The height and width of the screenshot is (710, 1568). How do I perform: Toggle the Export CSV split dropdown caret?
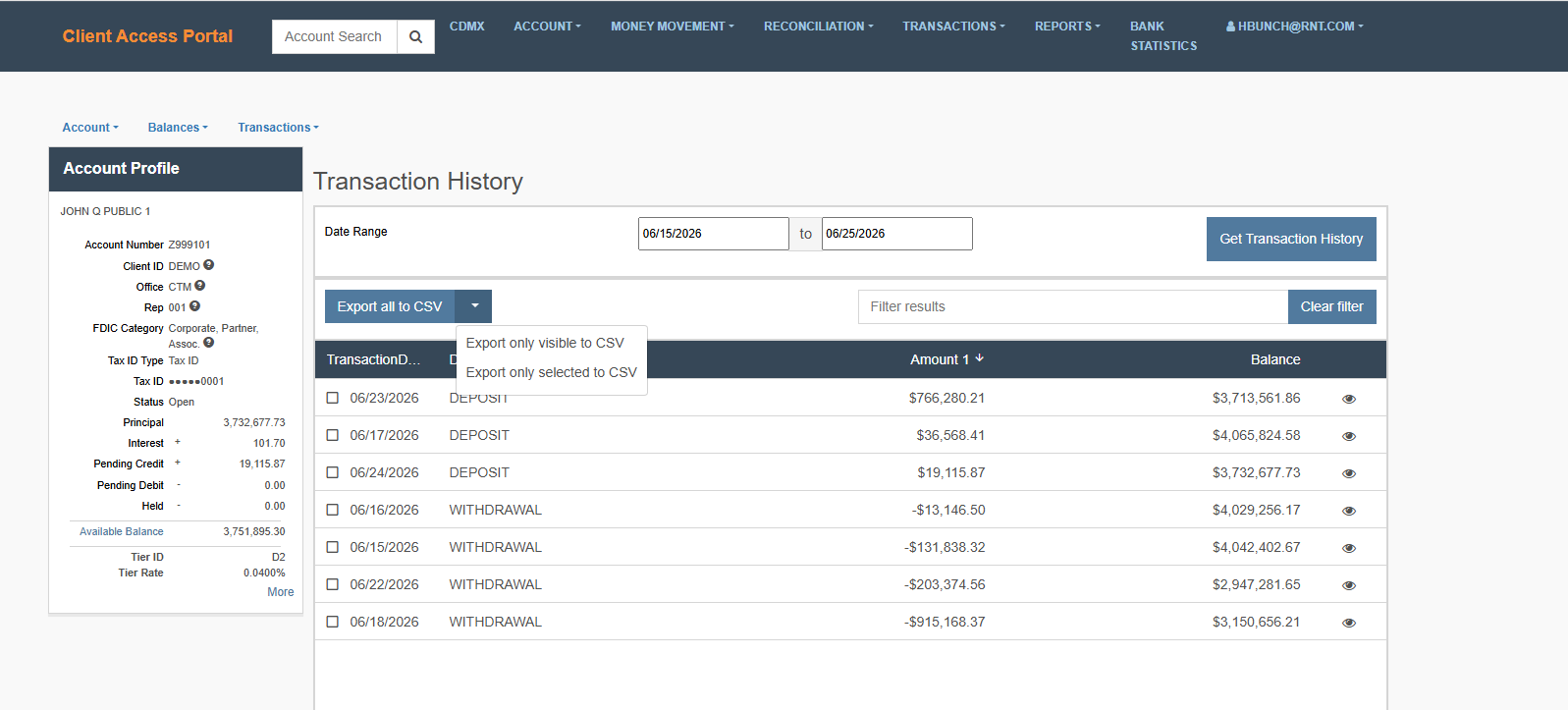pyautogui.click(x=474, y=306)
